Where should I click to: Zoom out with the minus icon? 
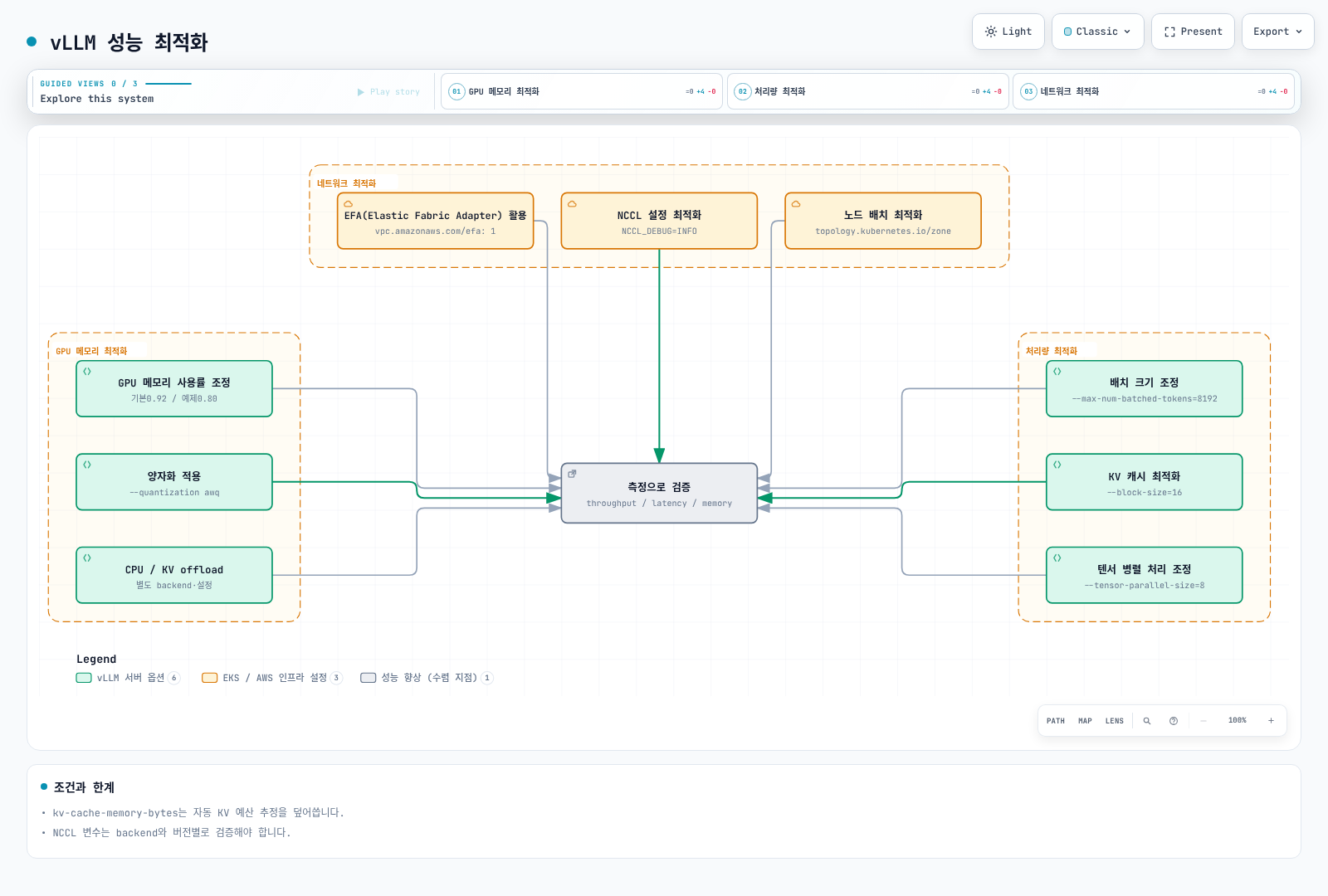[x=1203, y=721]
